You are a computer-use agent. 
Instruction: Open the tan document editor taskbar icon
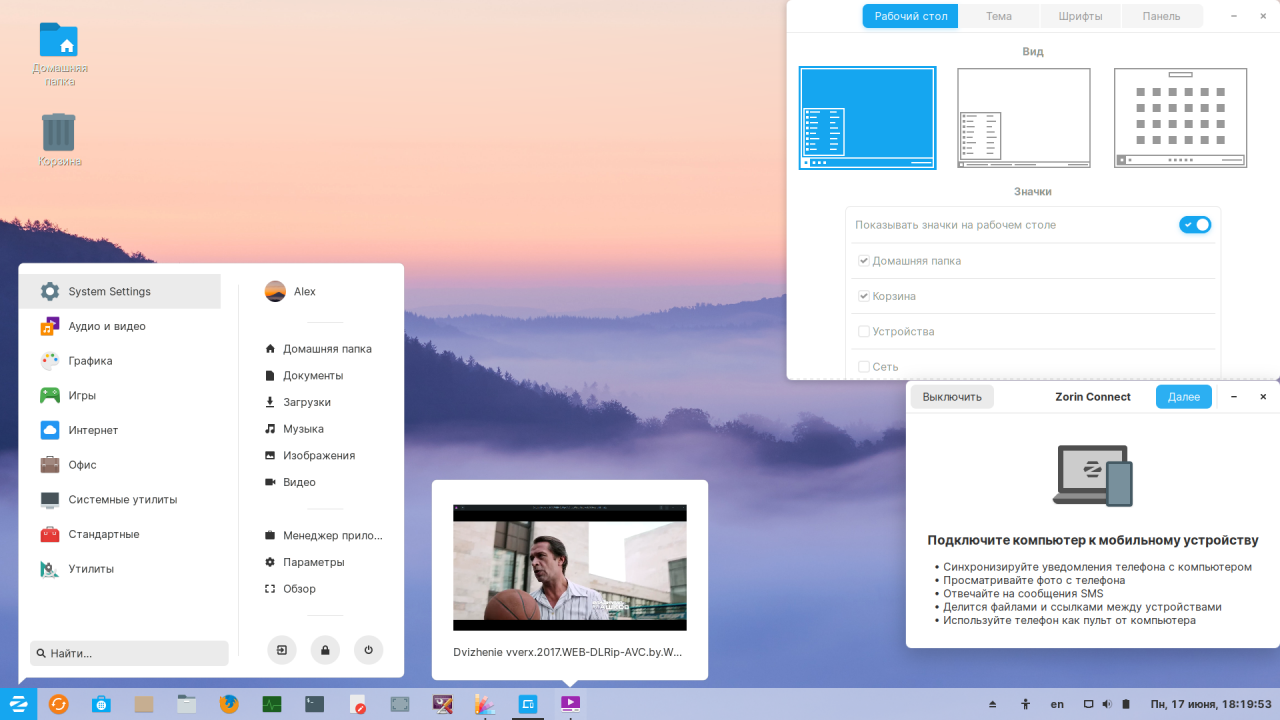(144, 704)
